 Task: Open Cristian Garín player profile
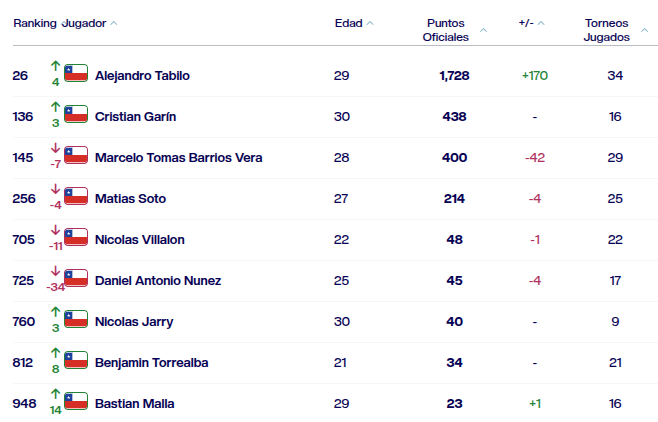tap(136, 117)
